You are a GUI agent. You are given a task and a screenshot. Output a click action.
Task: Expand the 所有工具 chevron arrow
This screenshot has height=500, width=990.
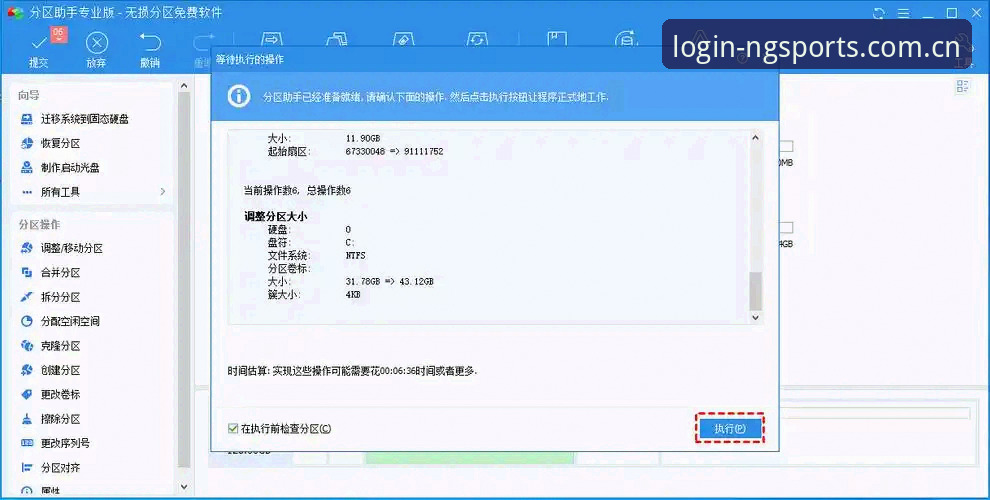163,191
